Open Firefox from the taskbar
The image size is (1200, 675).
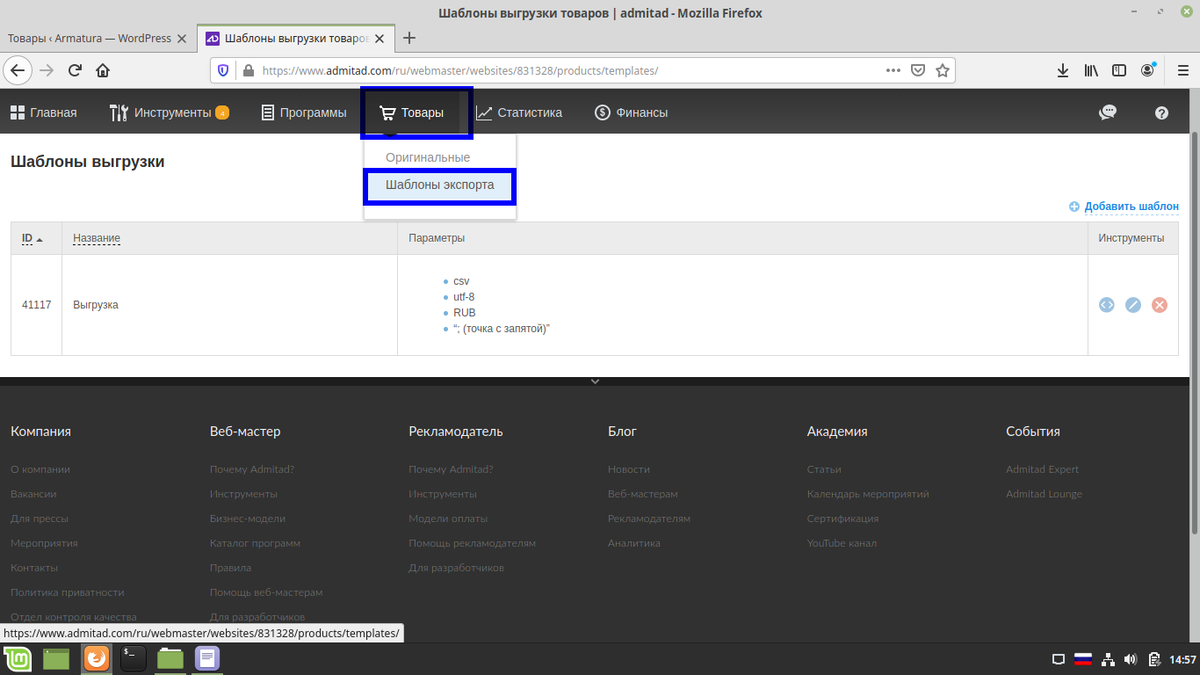coord(96,659)
